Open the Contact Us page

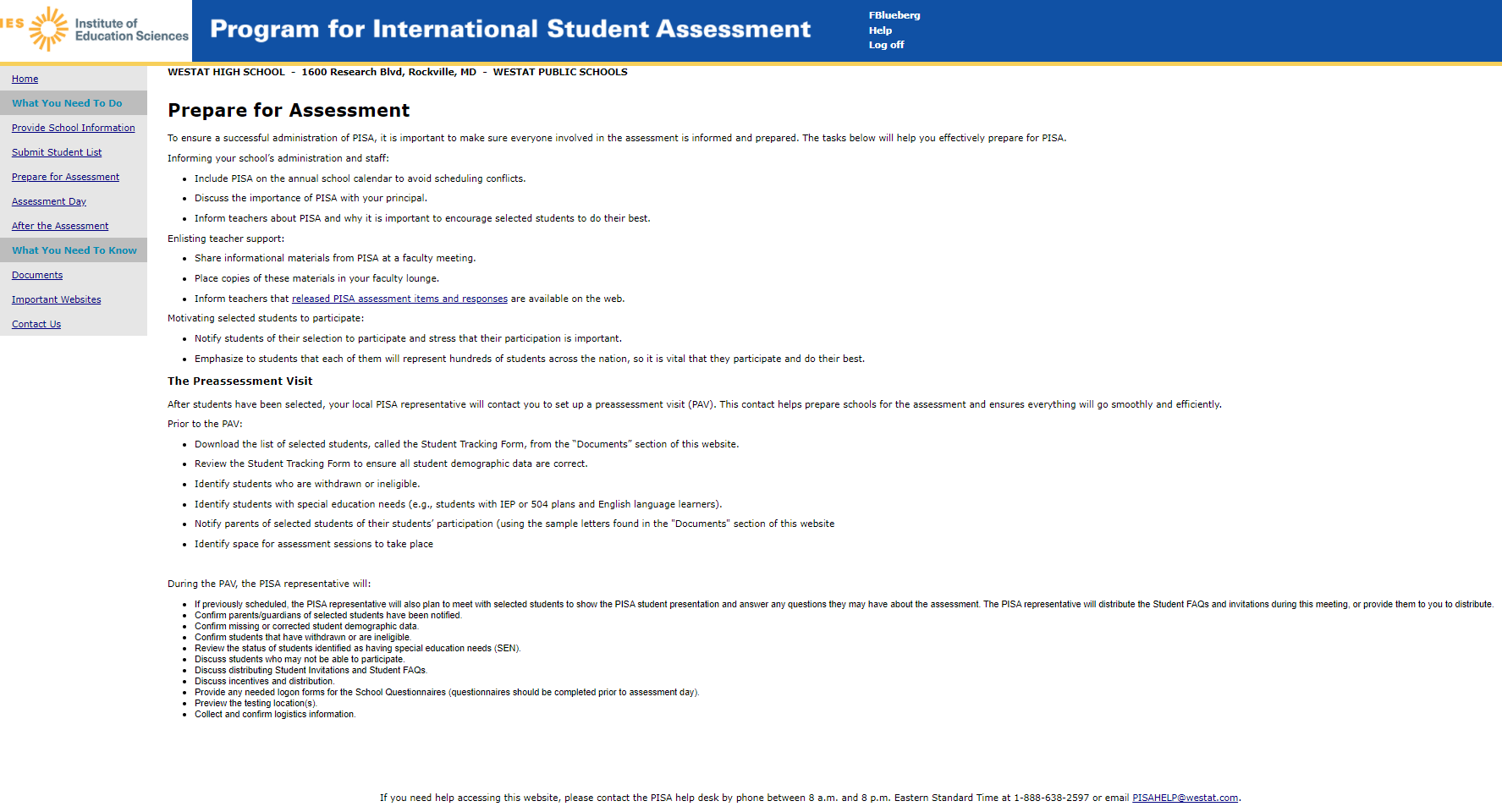pos(36,324)
